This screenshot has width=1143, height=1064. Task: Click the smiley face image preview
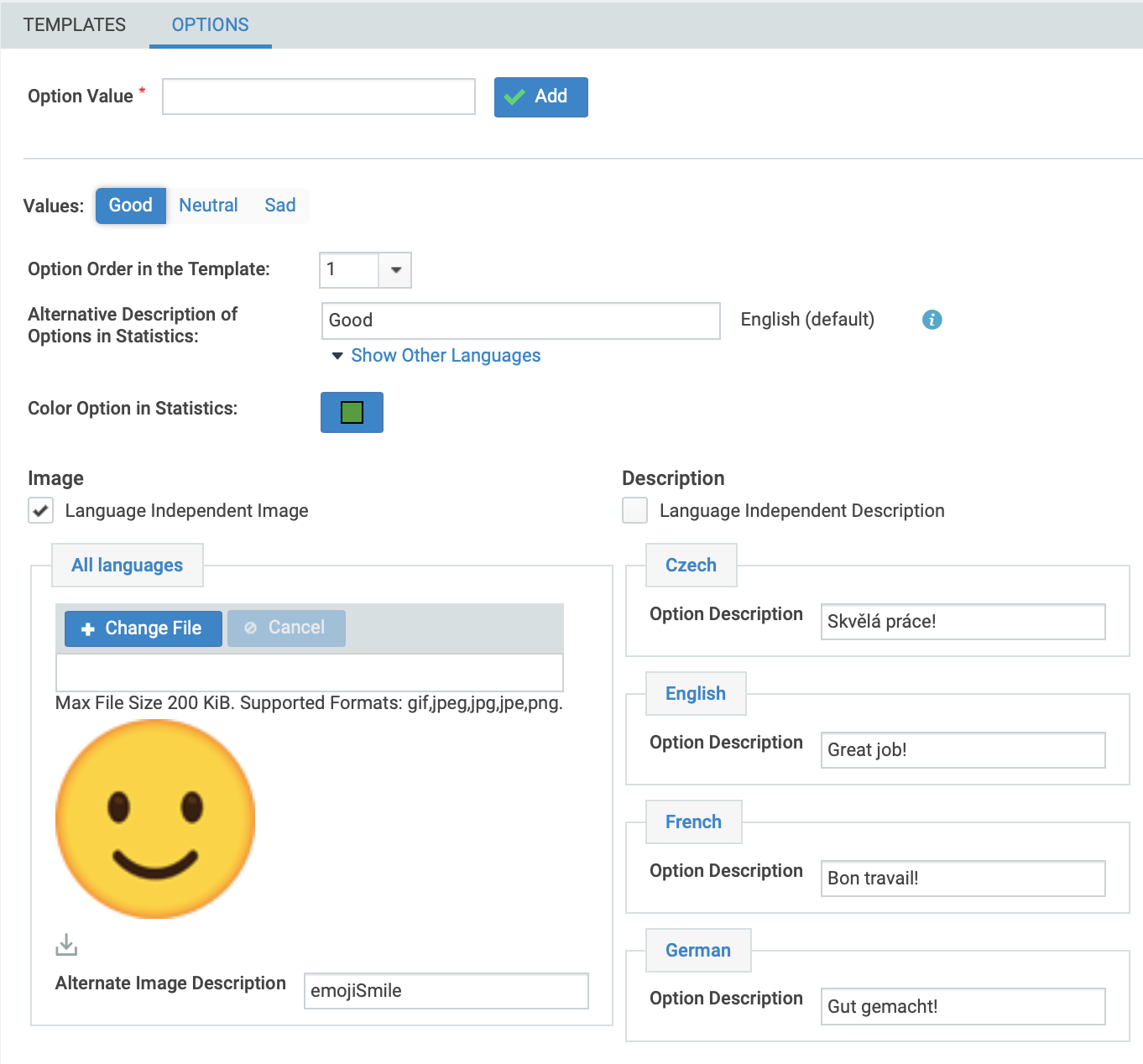tap(155, 819)
